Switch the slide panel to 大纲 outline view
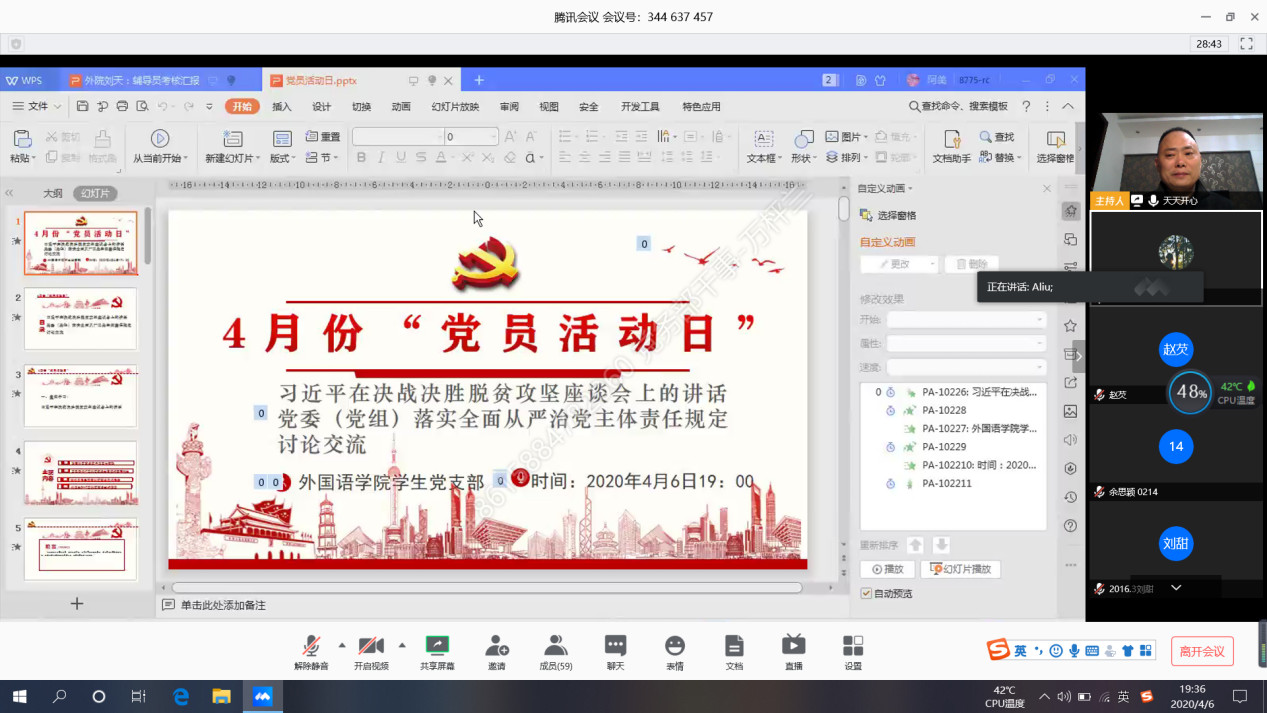This screenshot has width=1267, height=713. pyautogui.click(x=52, y=193)
